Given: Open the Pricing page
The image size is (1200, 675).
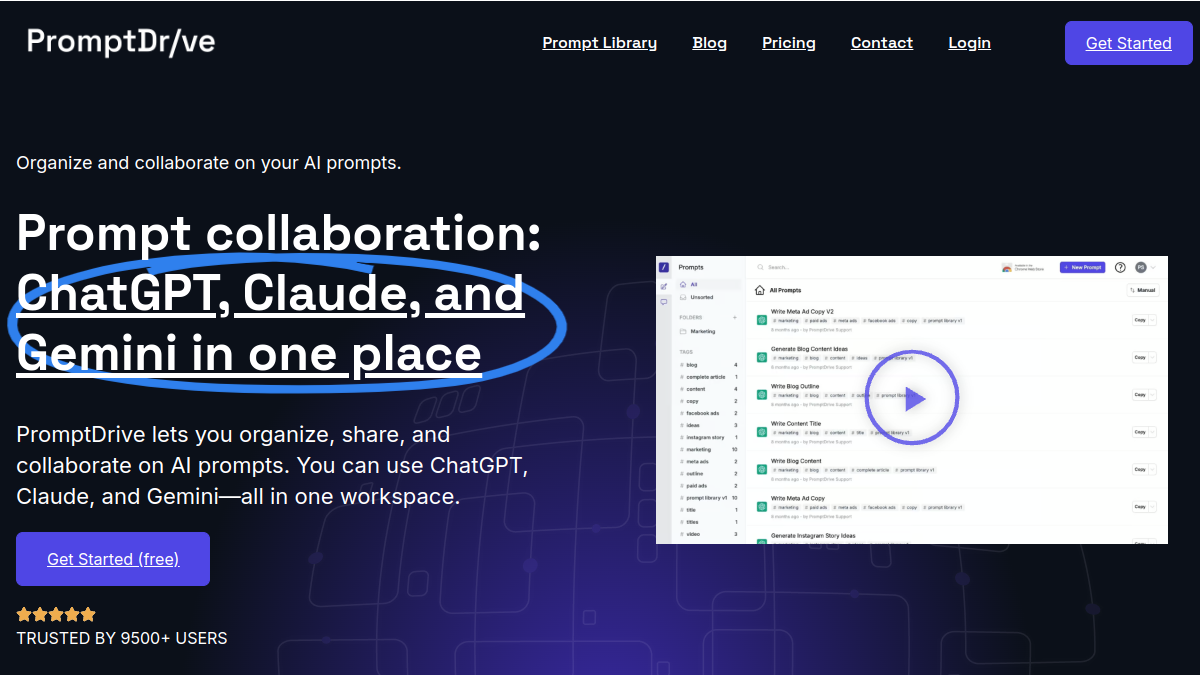Looking at the screenshot, I should [789, 43].
